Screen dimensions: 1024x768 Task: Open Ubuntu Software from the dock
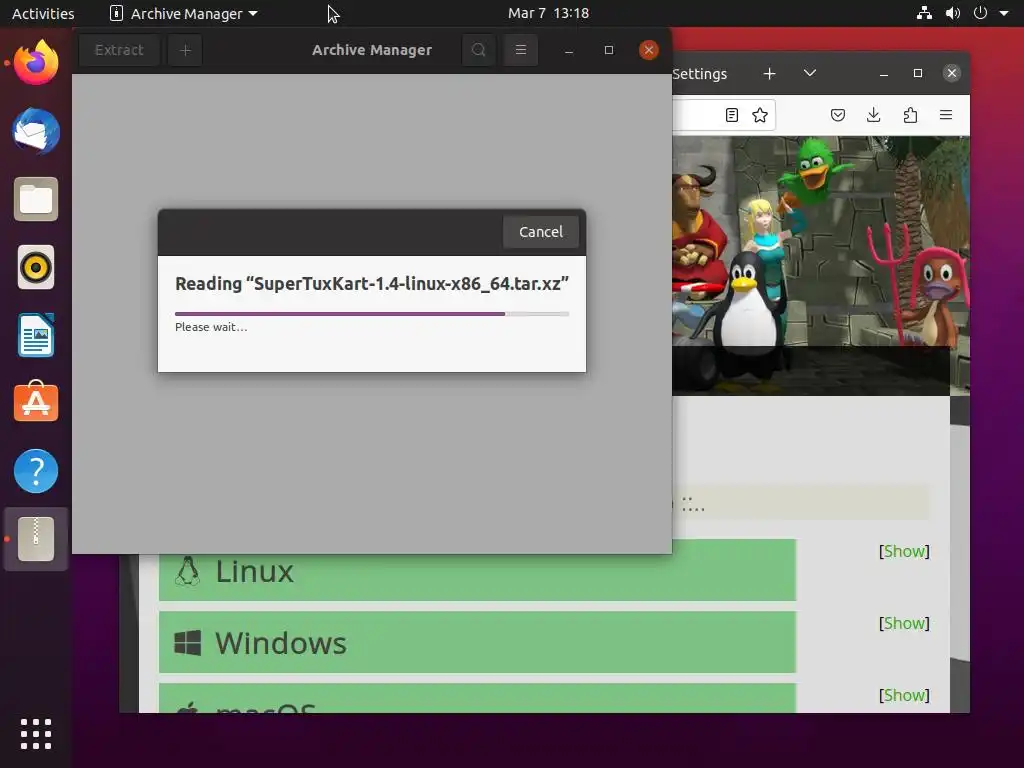click(x=36, y=403)
